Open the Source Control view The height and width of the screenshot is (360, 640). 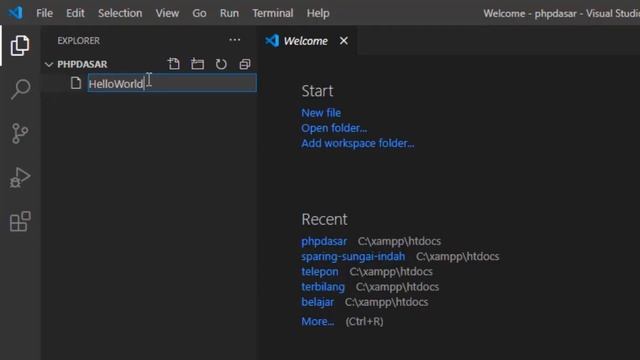20,133
